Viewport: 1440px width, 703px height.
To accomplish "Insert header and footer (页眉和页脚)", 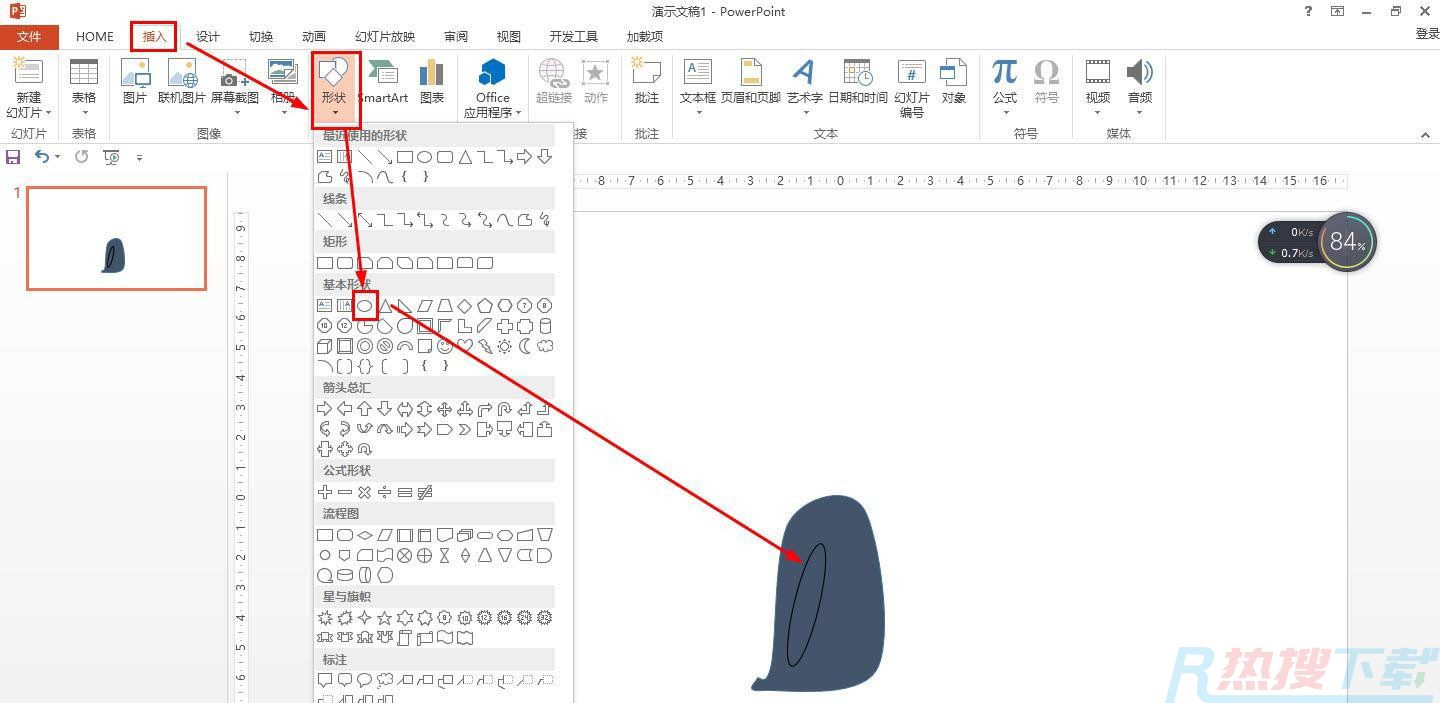I will (750, 82).
